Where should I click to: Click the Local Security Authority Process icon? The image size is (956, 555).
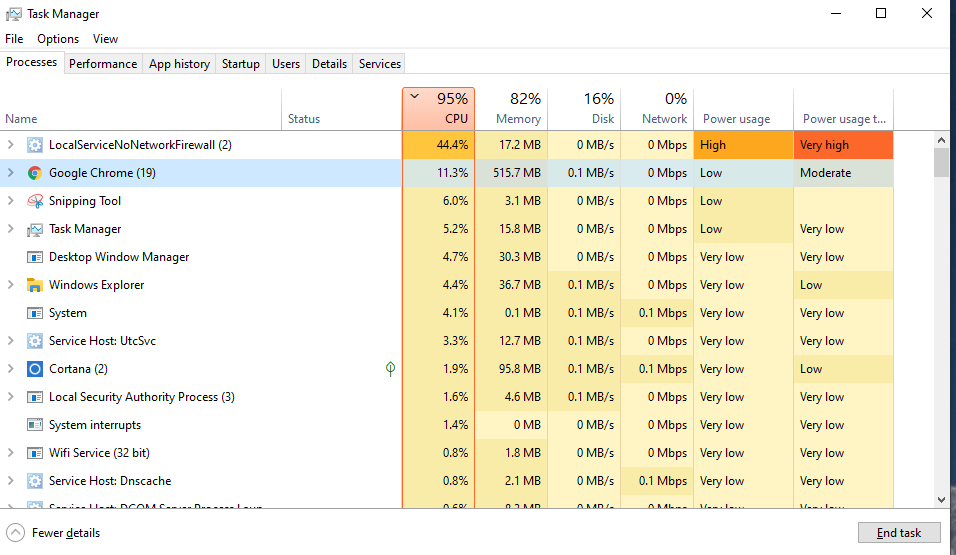pos(35,397)
